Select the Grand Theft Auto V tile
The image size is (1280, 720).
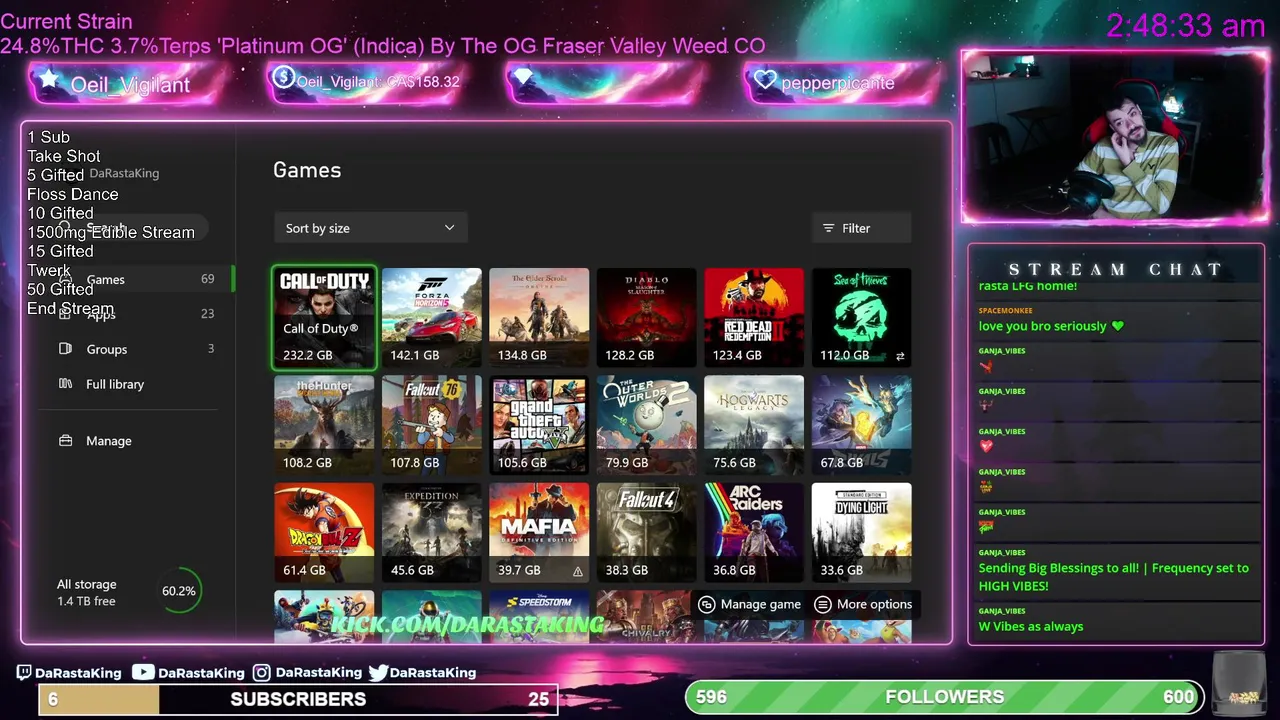[x=539, y=425]
